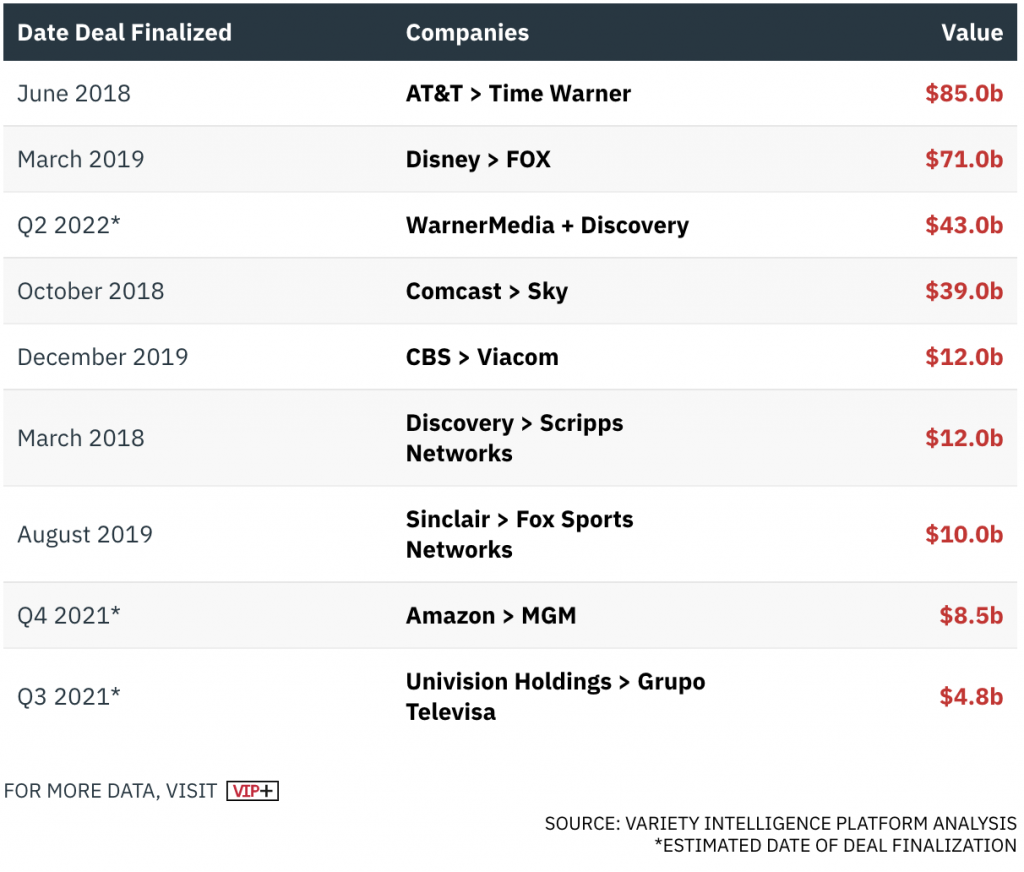Click "FOR MORE DATA, VISIT" text
The image size is (1024, 872).
click(x=110, y=791)
